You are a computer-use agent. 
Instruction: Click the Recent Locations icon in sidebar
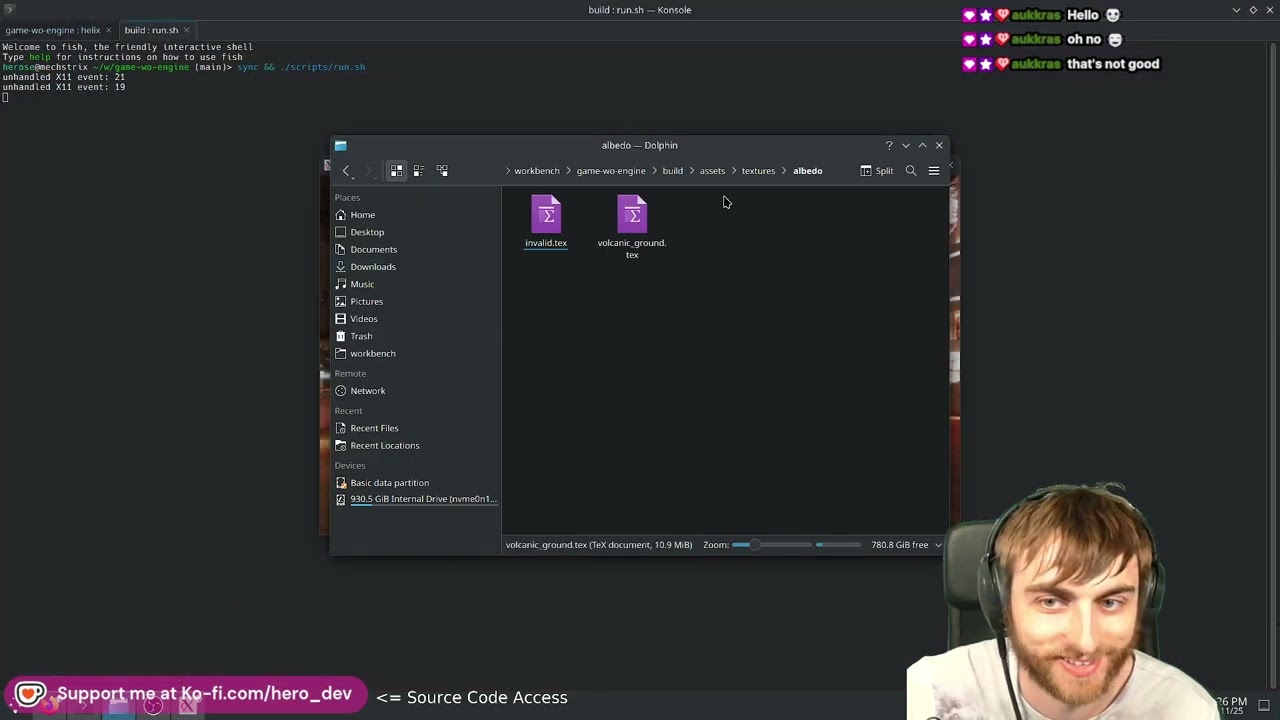pos(341,446)
